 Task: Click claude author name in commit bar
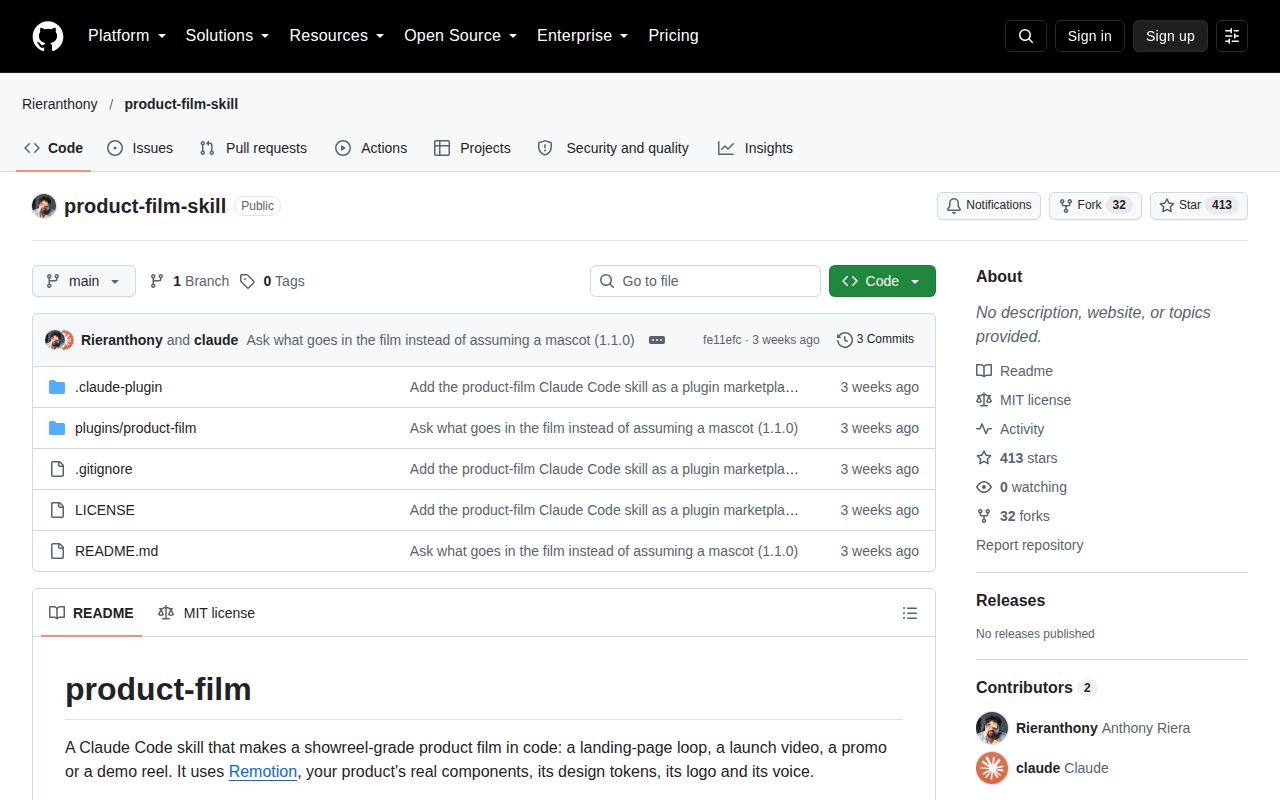pyautogui.click(x=216, y=340)
